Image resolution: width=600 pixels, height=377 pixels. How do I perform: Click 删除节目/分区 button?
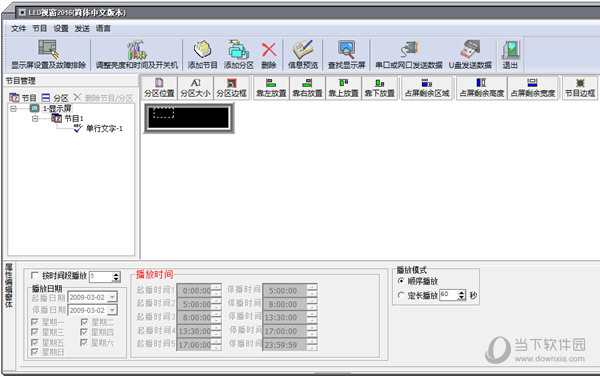tap(103, 98)
